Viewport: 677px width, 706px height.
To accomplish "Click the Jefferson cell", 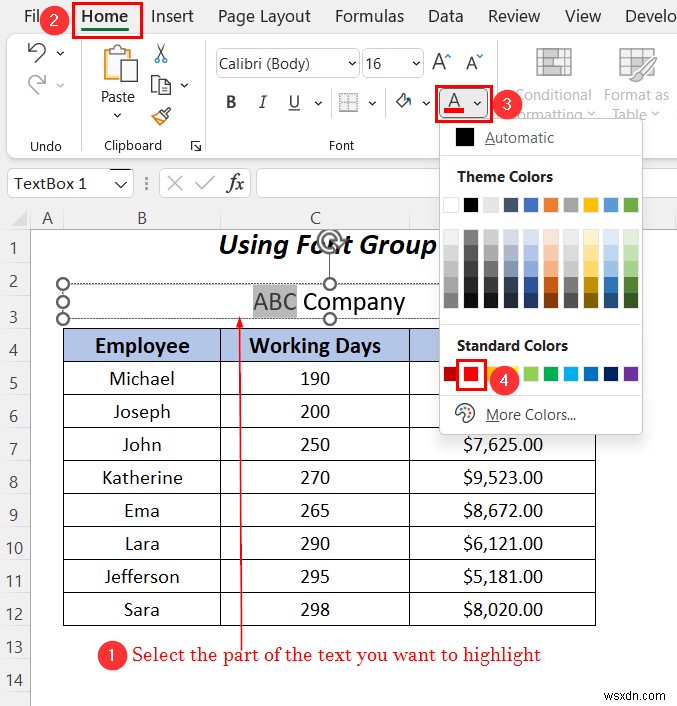I will point(142,576).
